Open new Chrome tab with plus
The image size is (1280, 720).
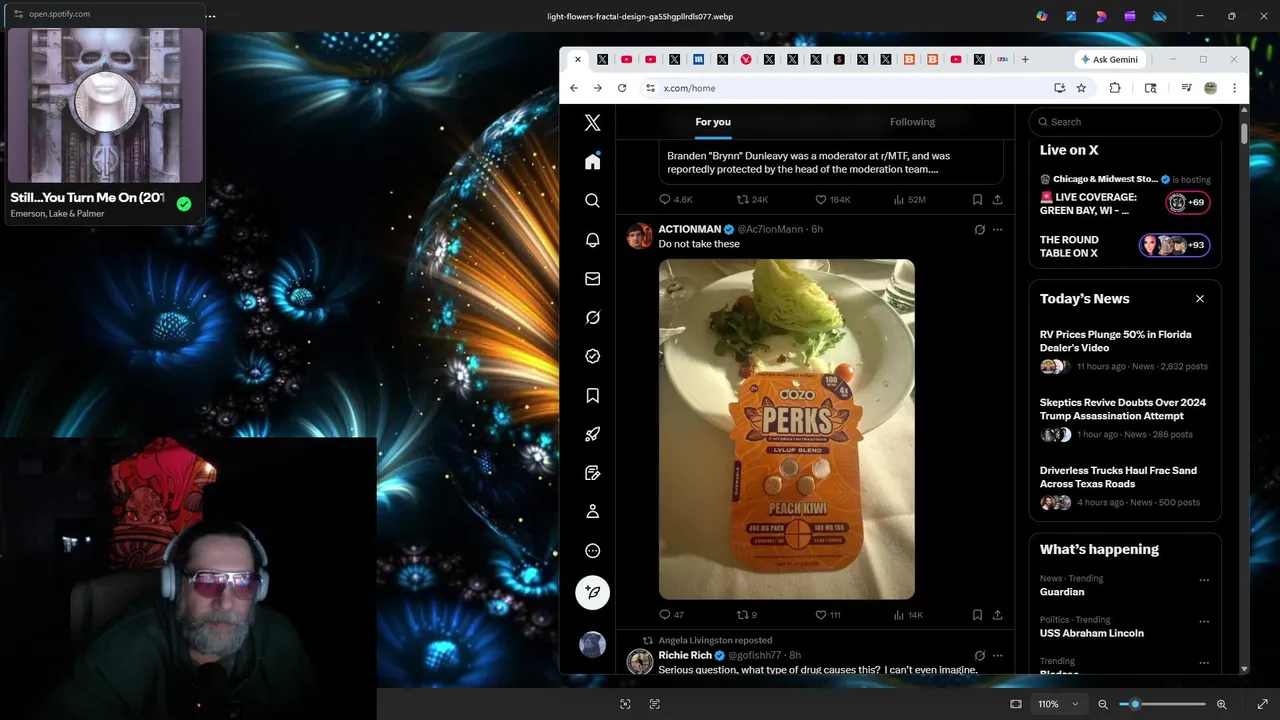tap(1025, 59)
